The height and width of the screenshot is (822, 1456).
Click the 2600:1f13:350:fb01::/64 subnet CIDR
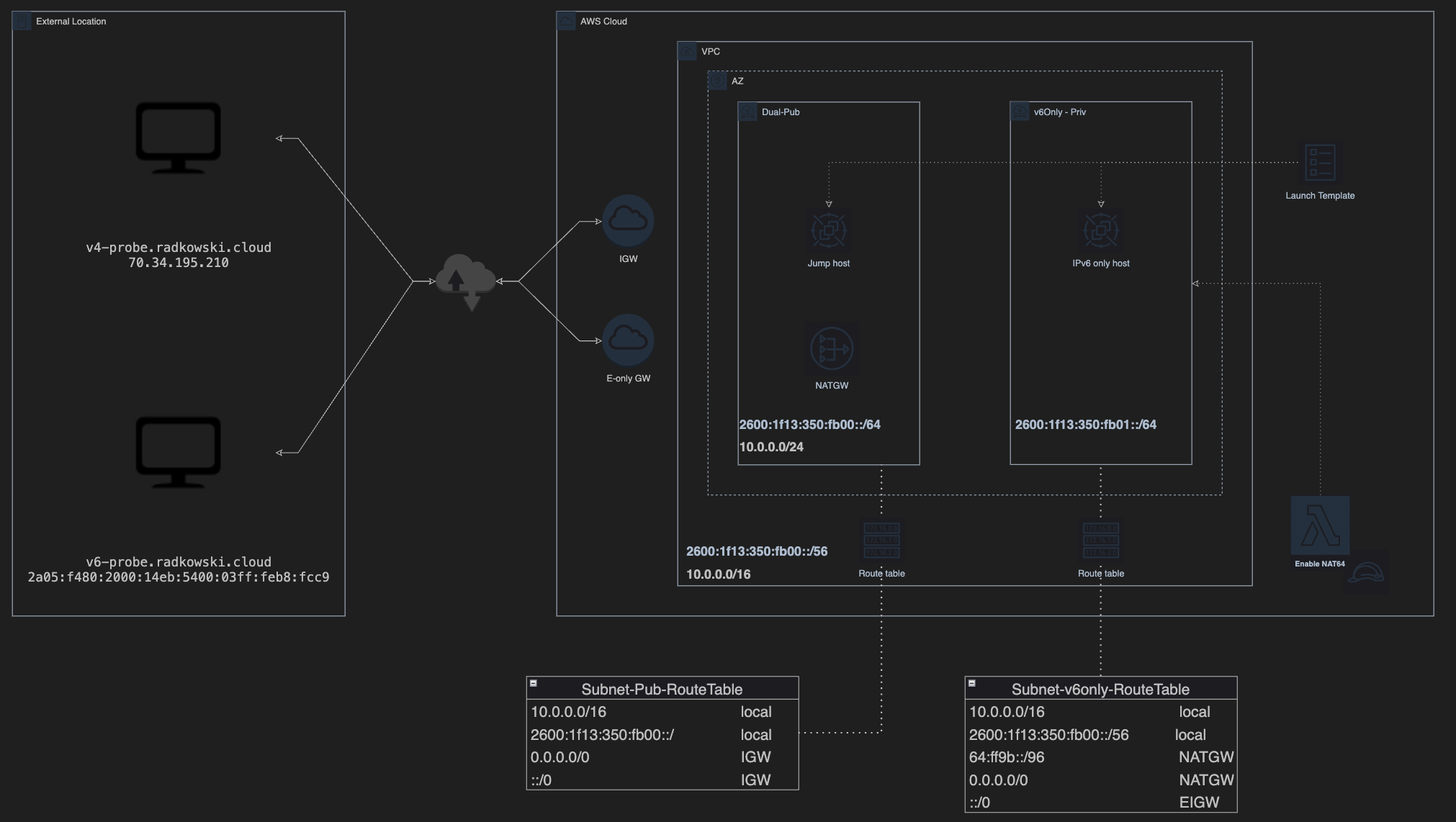(1086, 425)
